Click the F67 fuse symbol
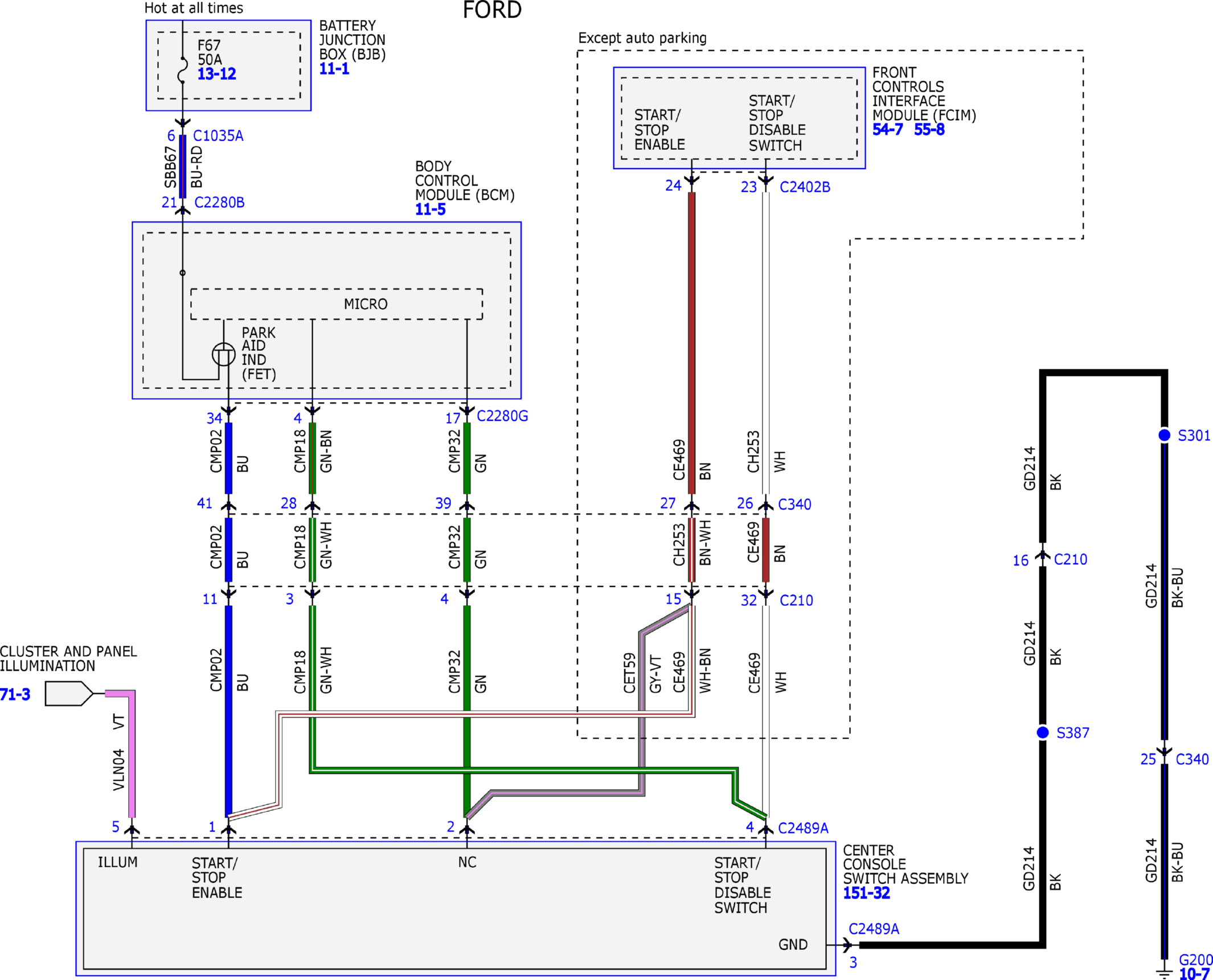Viewport: 1213px width, 980px height. [x=182, y=70]
